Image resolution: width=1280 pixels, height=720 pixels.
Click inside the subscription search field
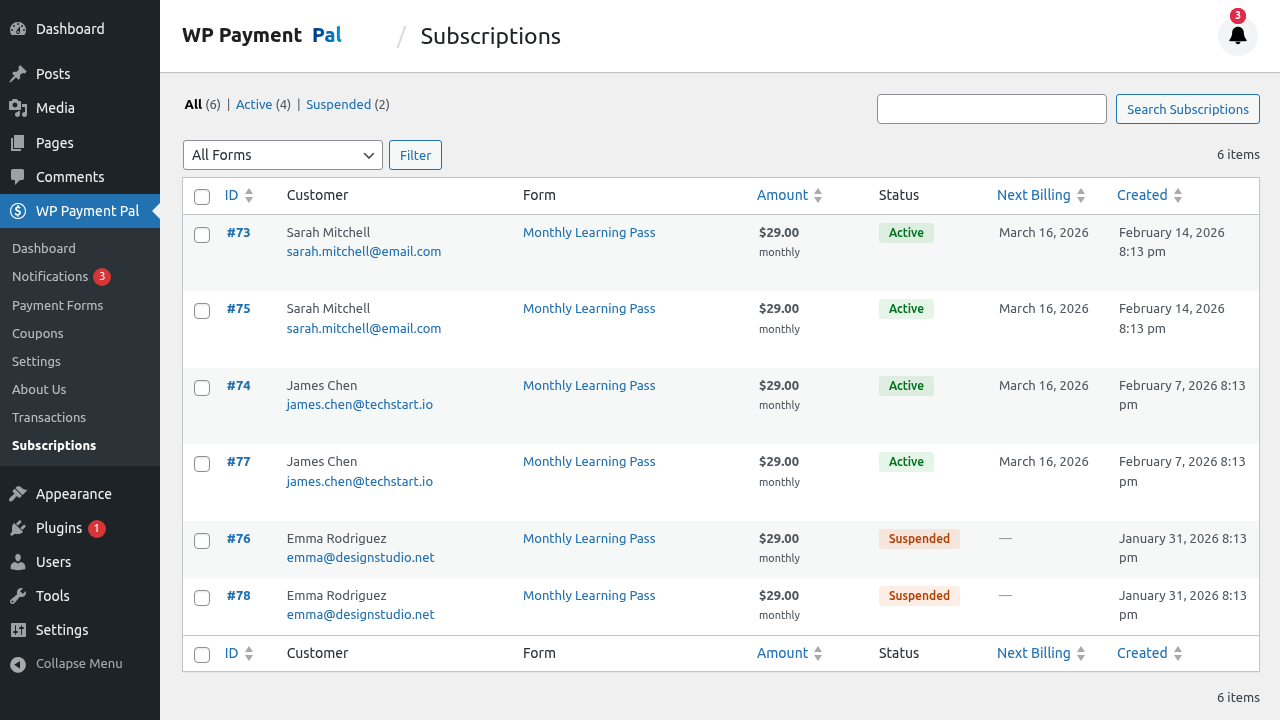pyautogui.click(x=991, y=109)
